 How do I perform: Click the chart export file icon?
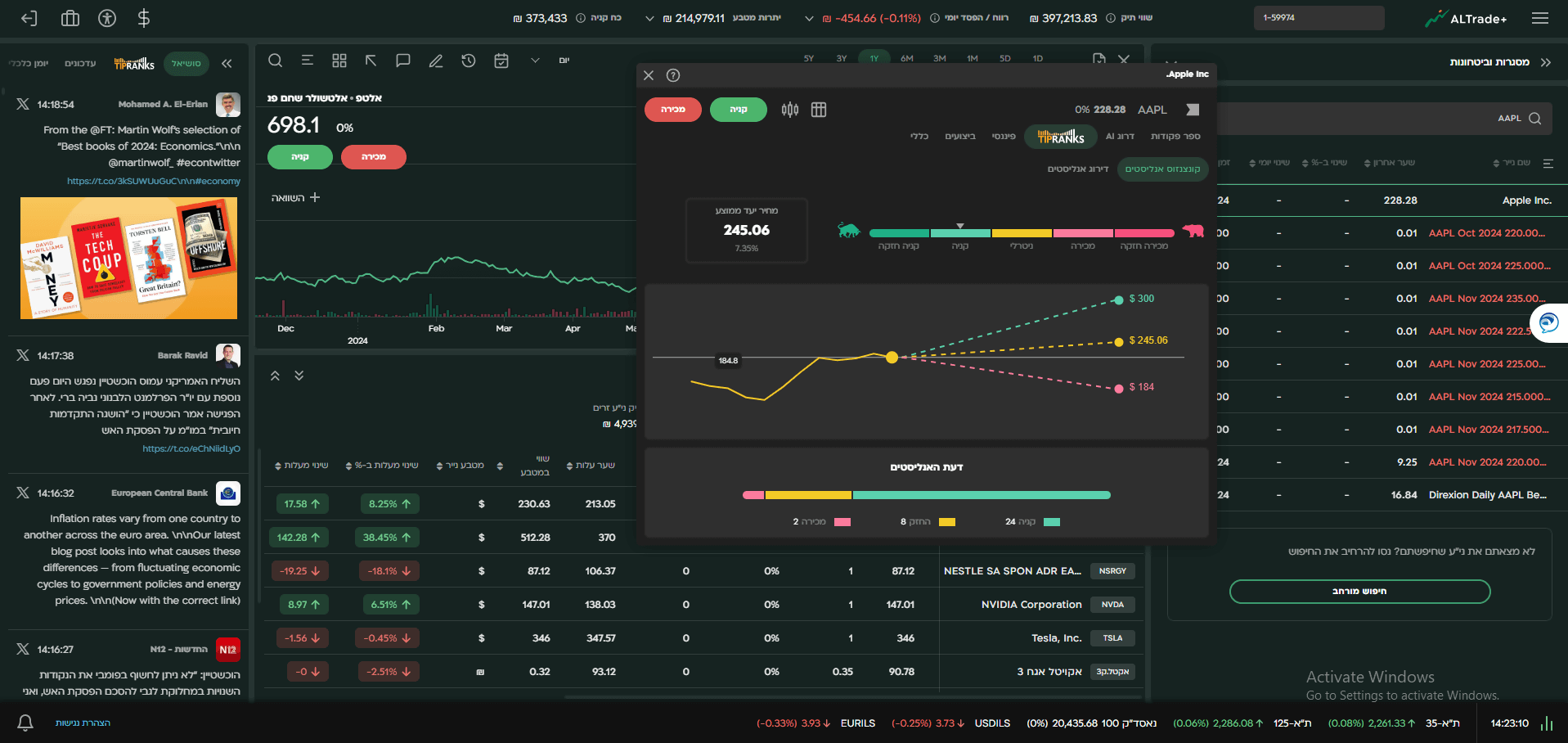(1098, 59)
